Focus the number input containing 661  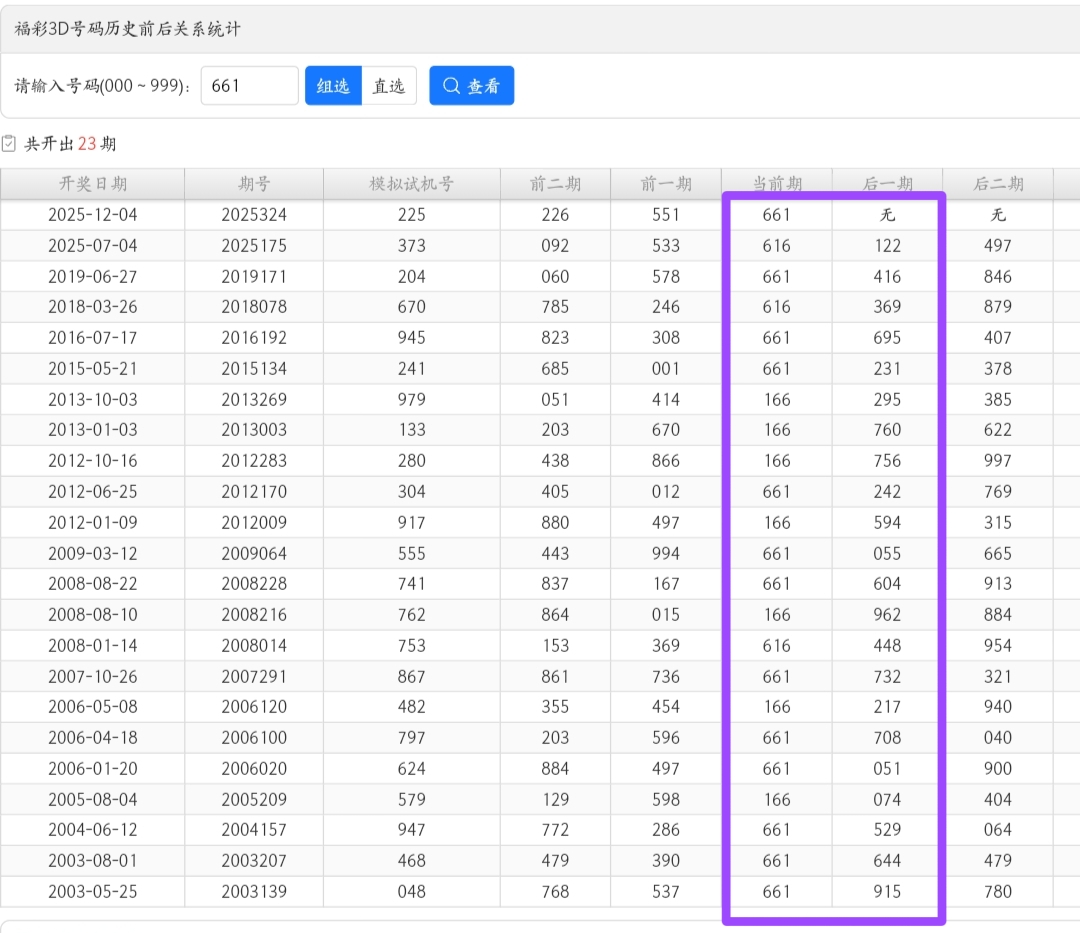tap(249, 86)
